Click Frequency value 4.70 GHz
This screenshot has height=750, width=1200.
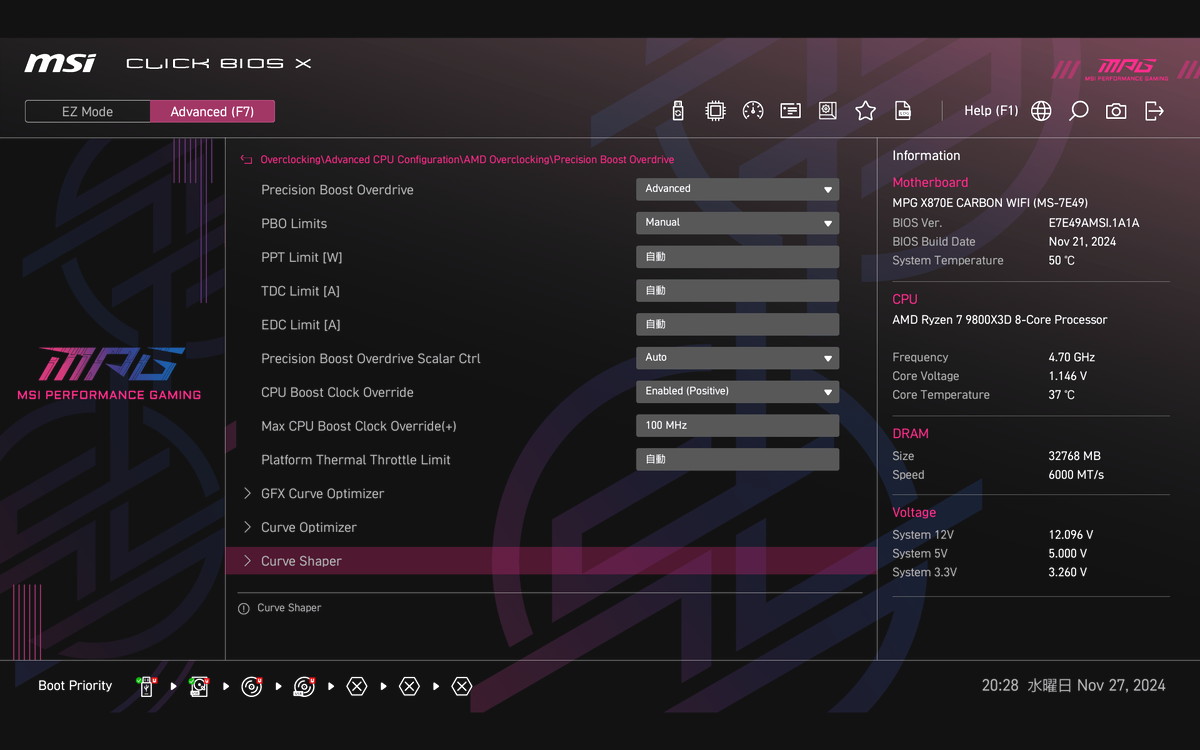[x=1072, y=358]
